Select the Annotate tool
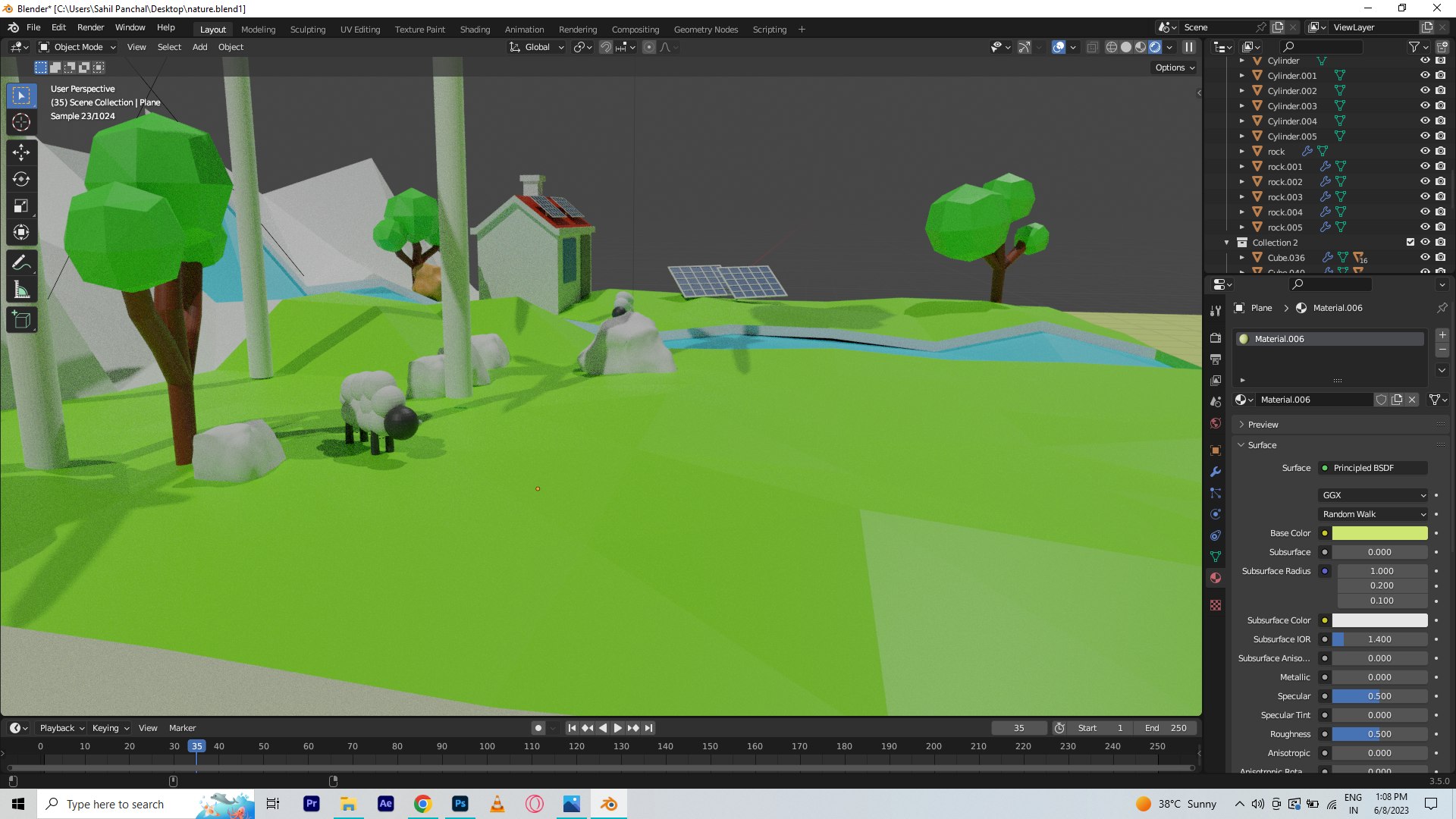This screenshot has height=819, width=1456. 21,262
